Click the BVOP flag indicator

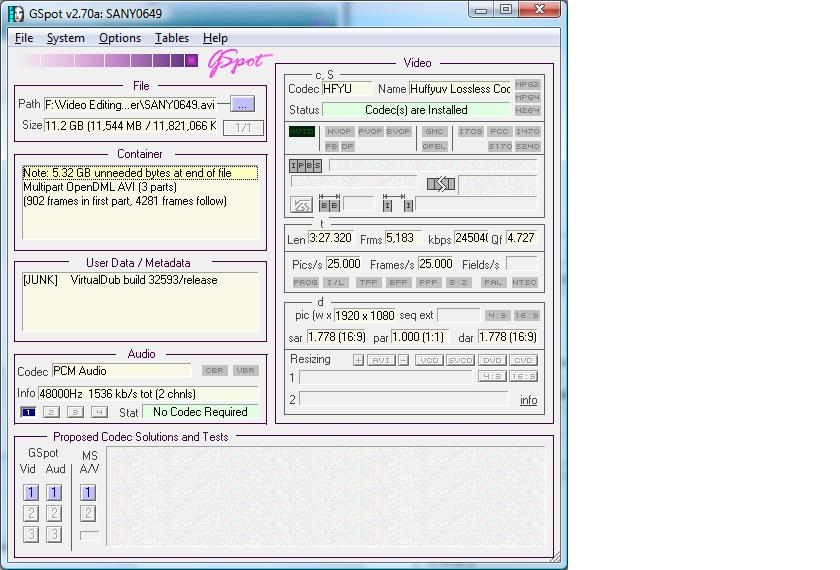pyautogui.click(x=398, y=131)
